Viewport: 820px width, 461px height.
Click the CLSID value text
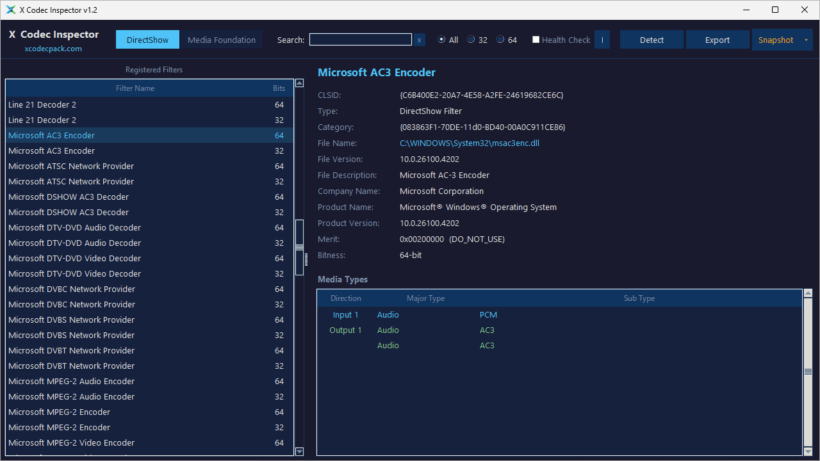click(481, 95)
